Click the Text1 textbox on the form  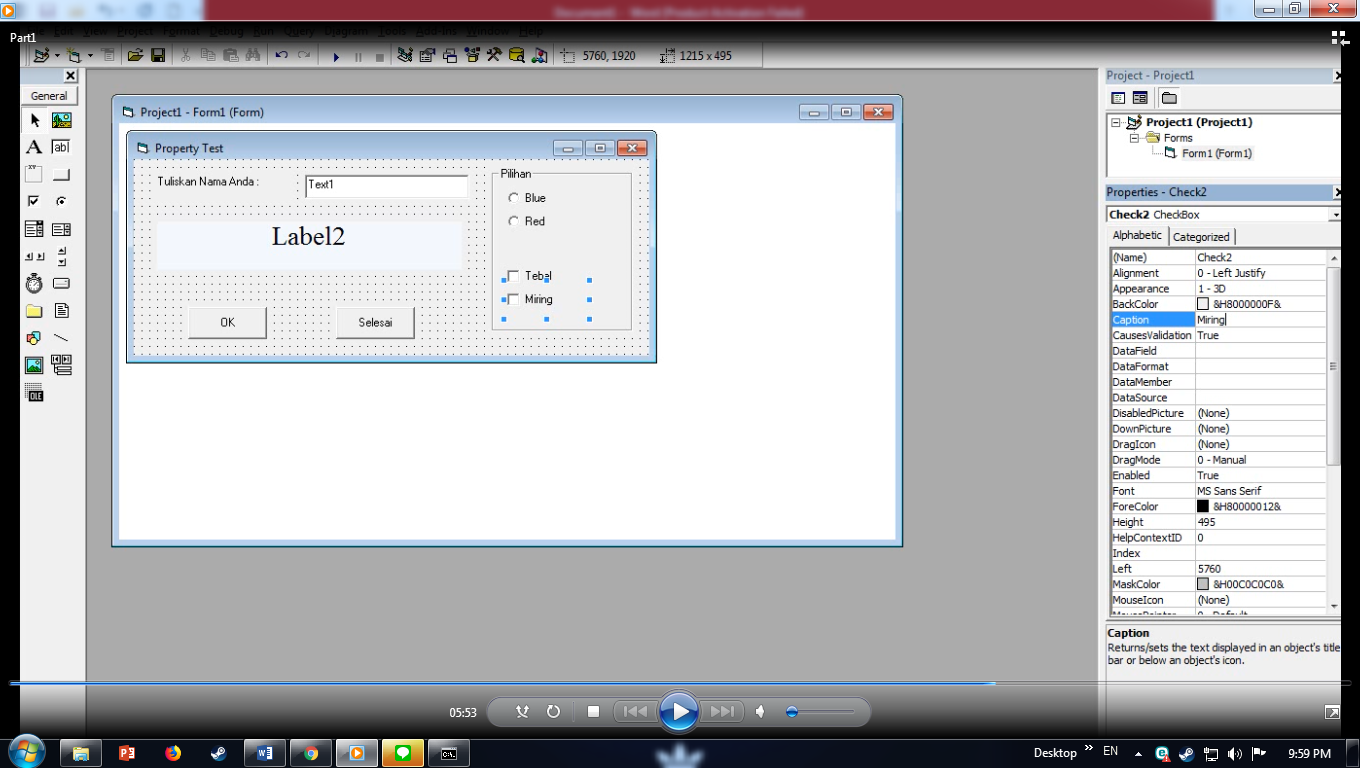pyautogui.click(x=387, y=186)
